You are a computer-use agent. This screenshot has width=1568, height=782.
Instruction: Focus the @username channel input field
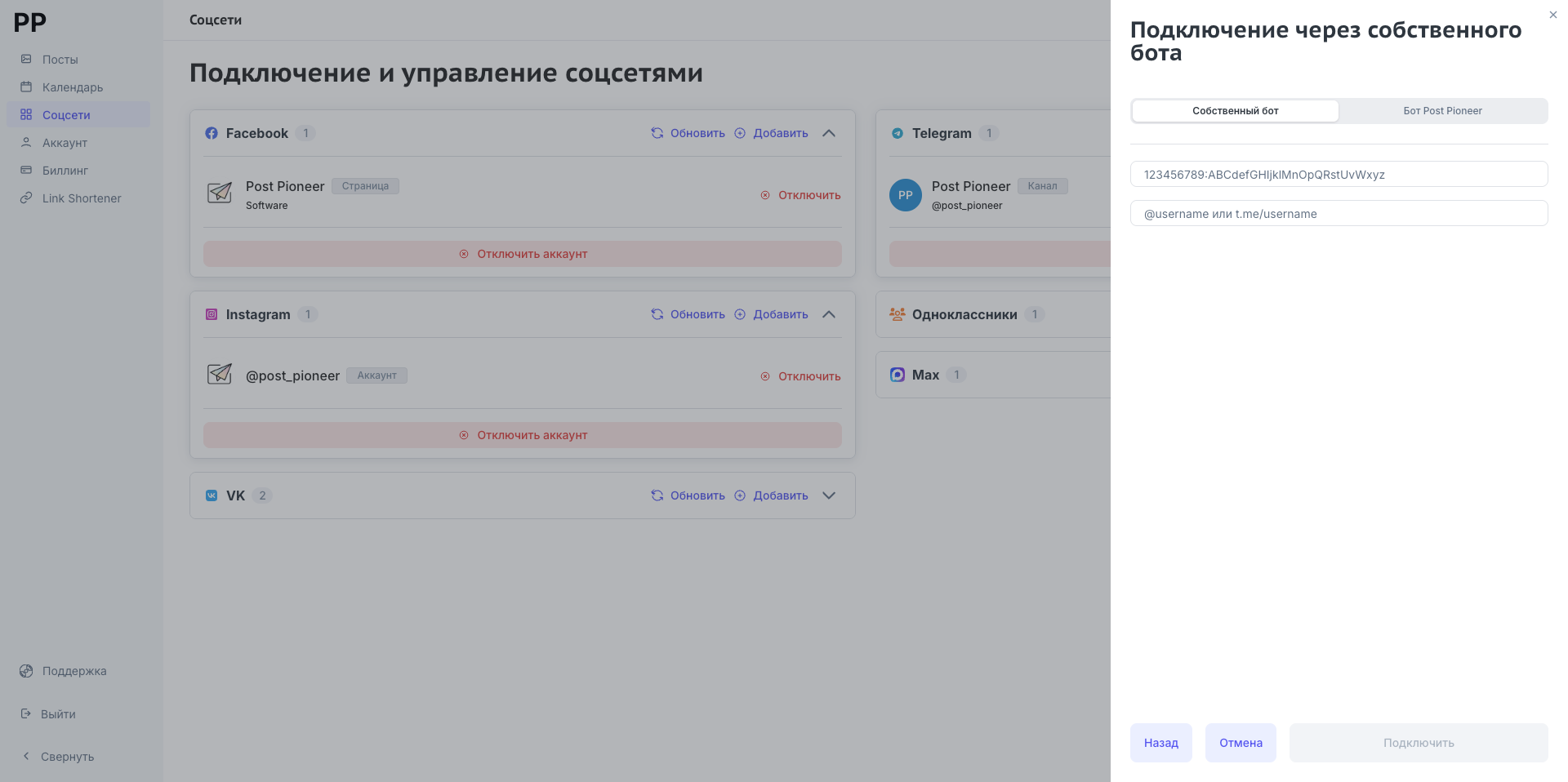(1339, 214)
